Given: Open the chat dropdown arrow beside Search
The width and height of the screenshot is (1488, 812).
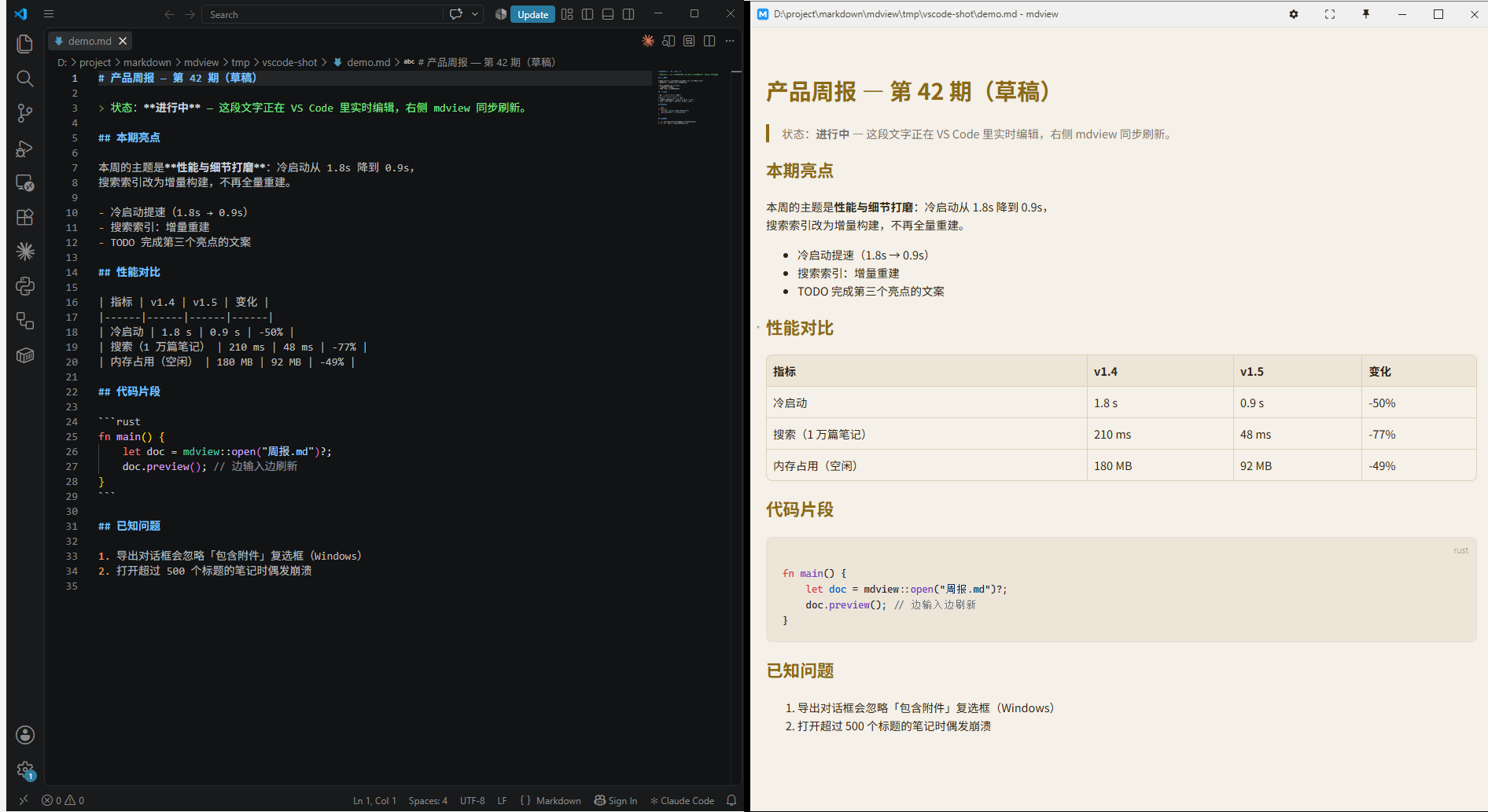Looking at the screenshot, I should point(475,14).
